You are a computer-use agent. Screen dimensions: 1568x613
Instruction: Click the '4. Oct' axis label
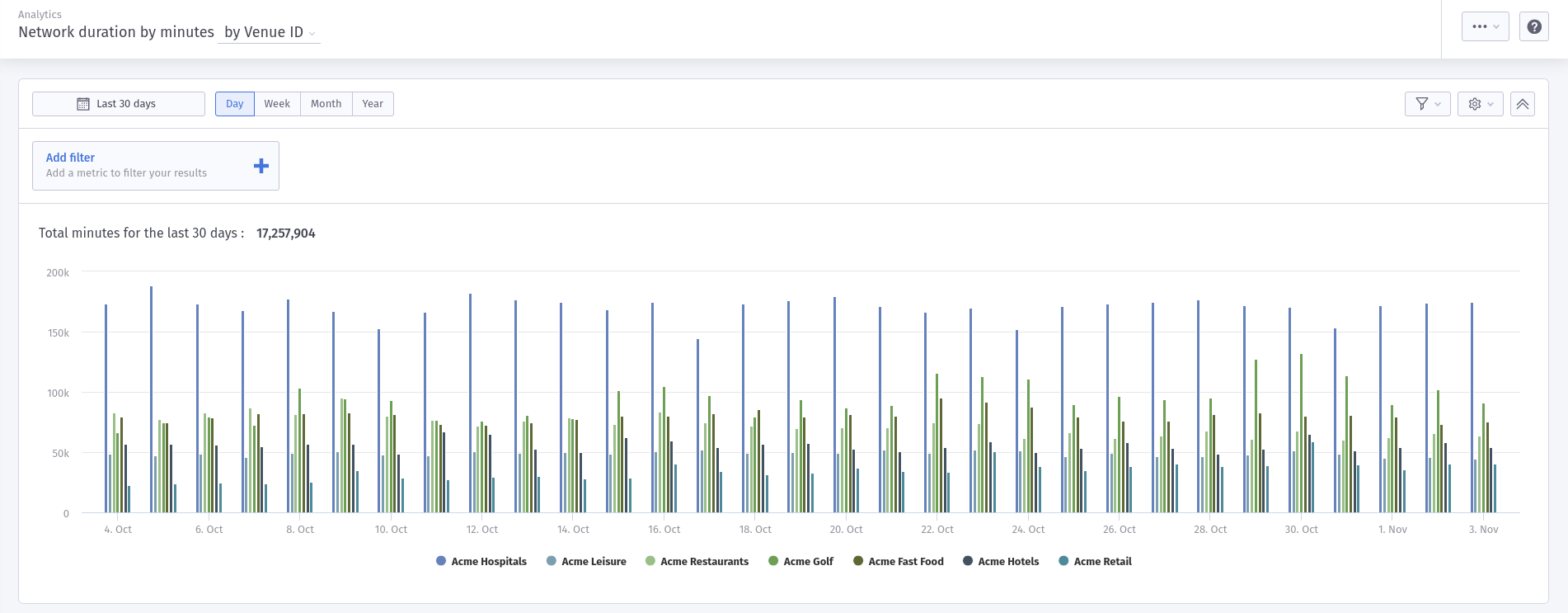(118, 530)
